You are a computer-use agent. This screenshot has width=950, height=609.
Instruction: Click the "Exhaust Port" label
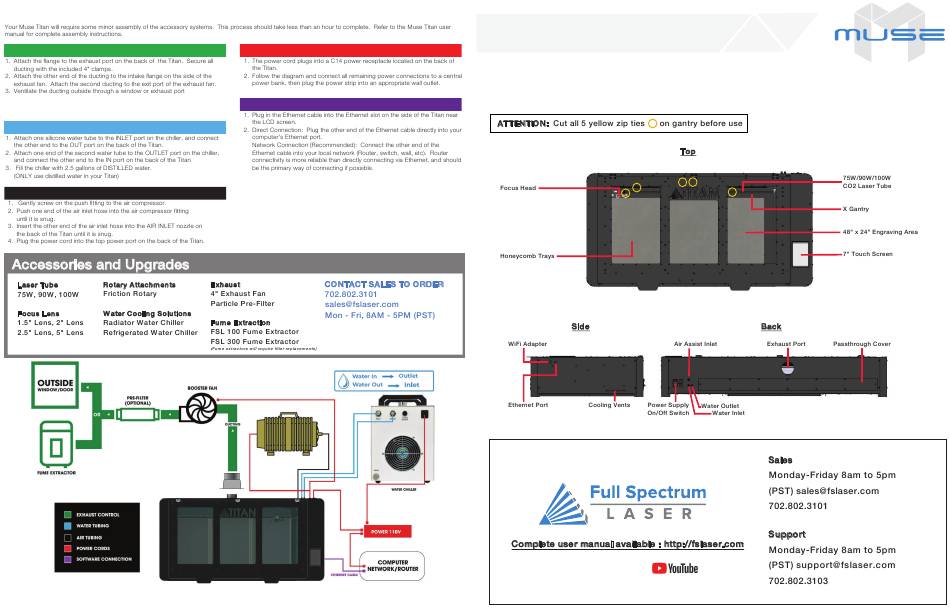[786, 344]
